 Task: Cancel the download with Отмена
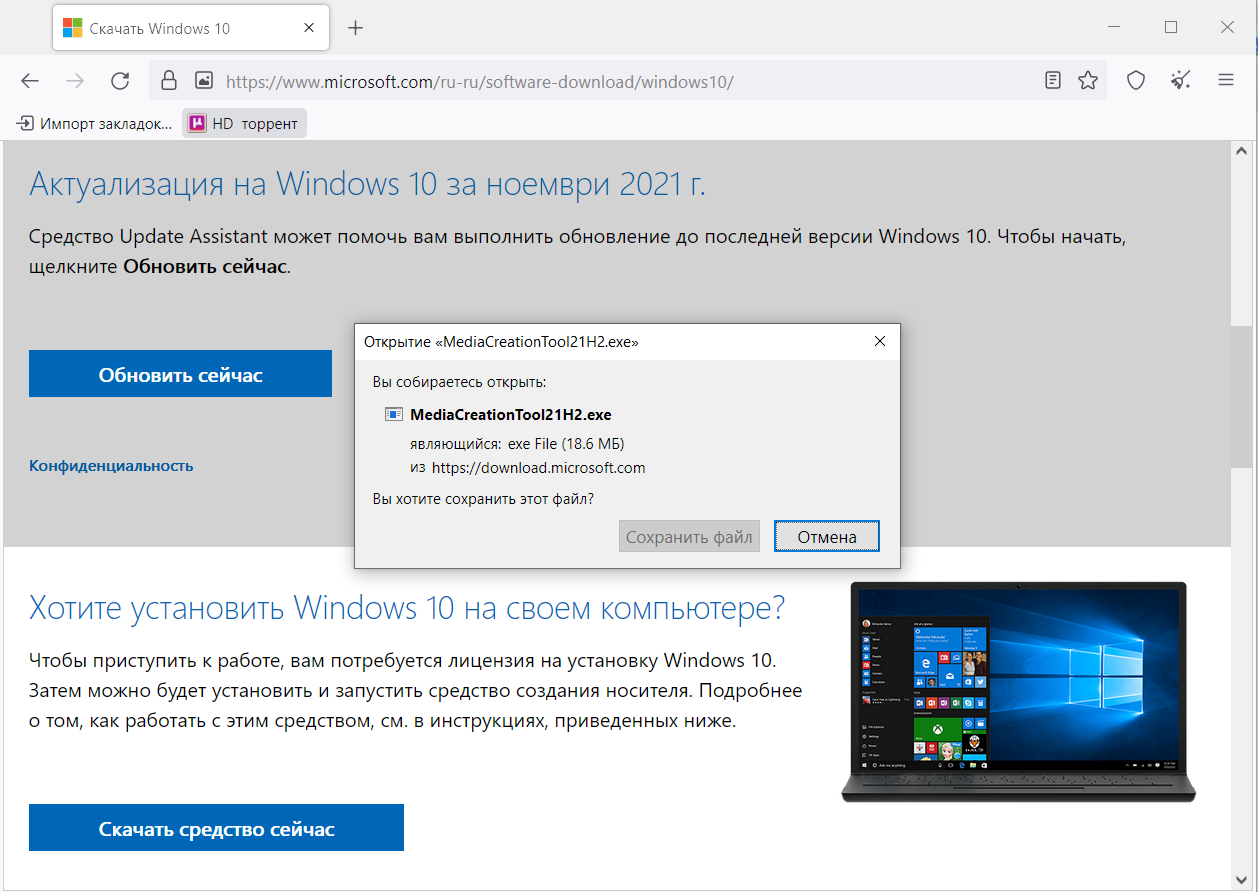(827, 537)
